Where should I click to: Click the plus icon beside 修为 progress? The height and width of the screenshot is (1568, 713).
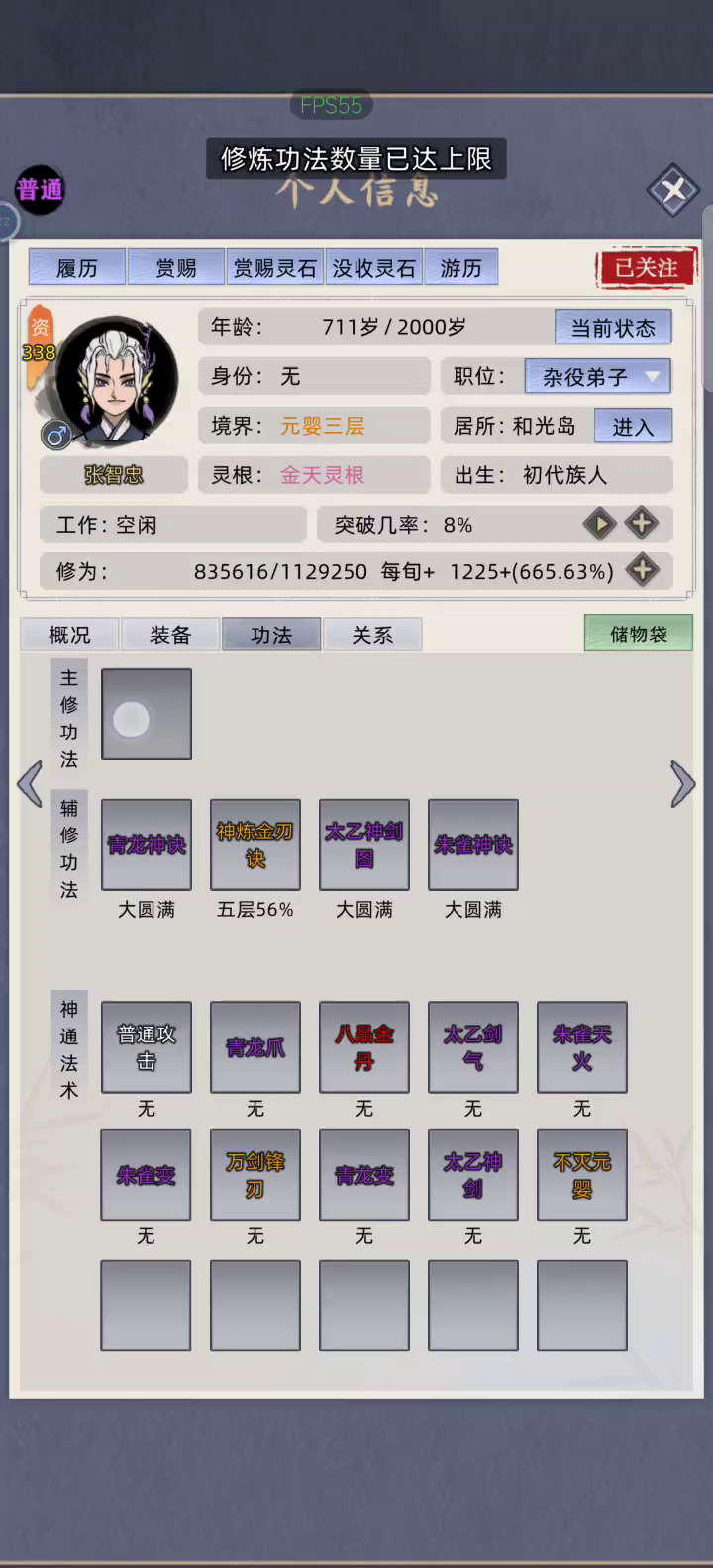pyautogui.click(x=643, y=569)
